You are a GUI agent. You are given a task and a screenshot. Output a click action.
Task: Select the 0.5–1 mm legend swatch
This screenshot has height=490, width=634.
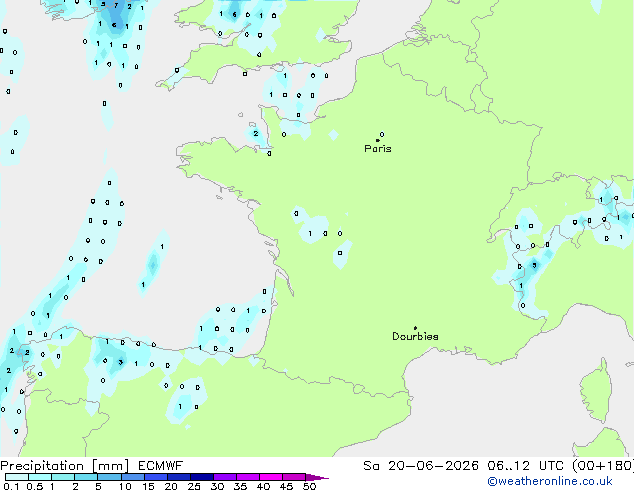click(40, 477)
